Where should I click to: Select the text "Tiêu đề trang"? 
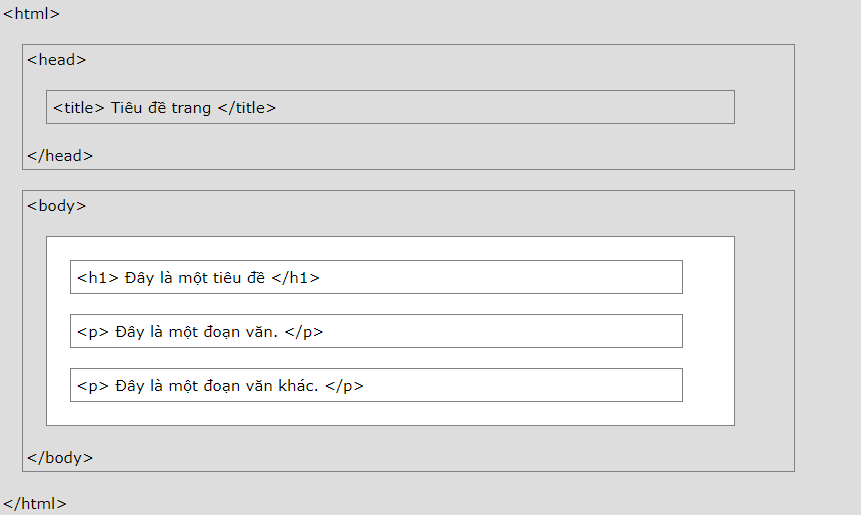click(161, 108)
